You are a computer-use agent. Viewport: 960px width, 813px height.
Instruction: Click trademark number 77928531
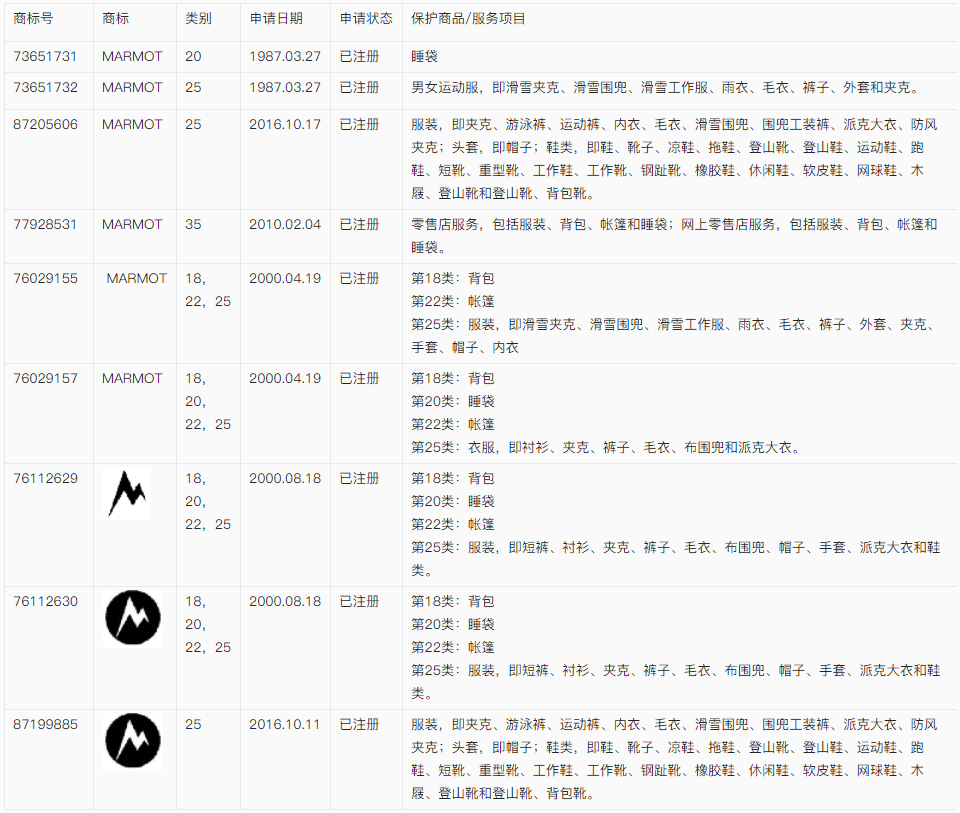pos(45,224)
